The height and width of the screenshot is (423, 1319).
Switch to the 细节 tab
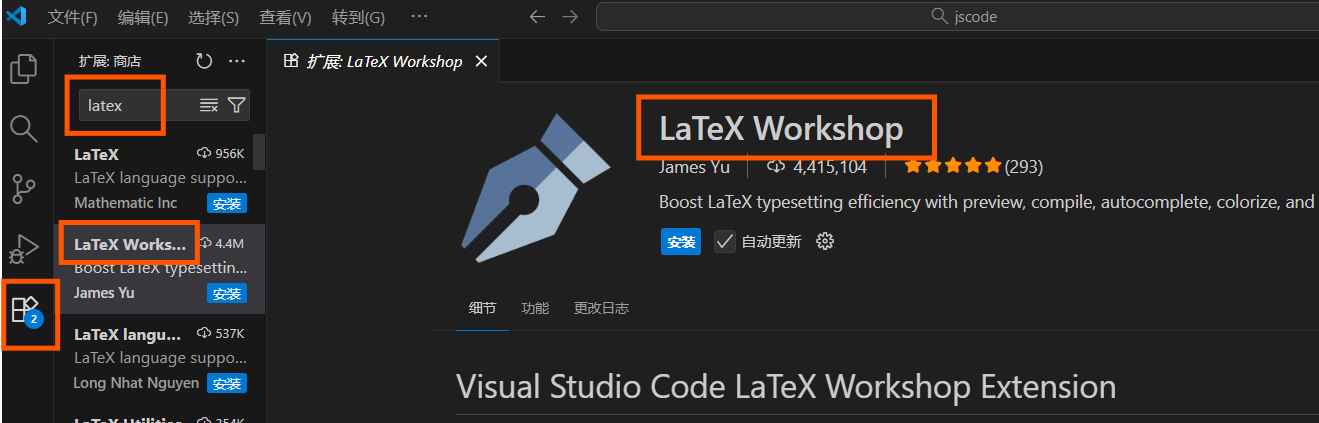[482, 308]
